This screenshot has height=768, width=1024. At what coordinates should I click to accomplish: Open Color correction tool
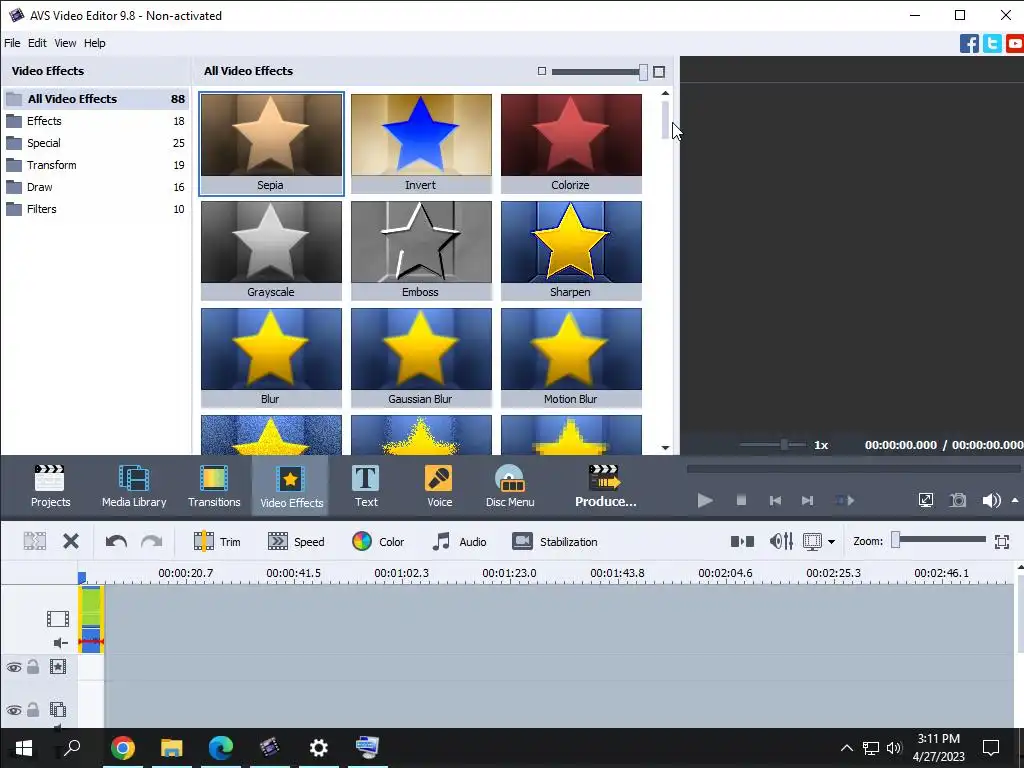click(378, 541)
